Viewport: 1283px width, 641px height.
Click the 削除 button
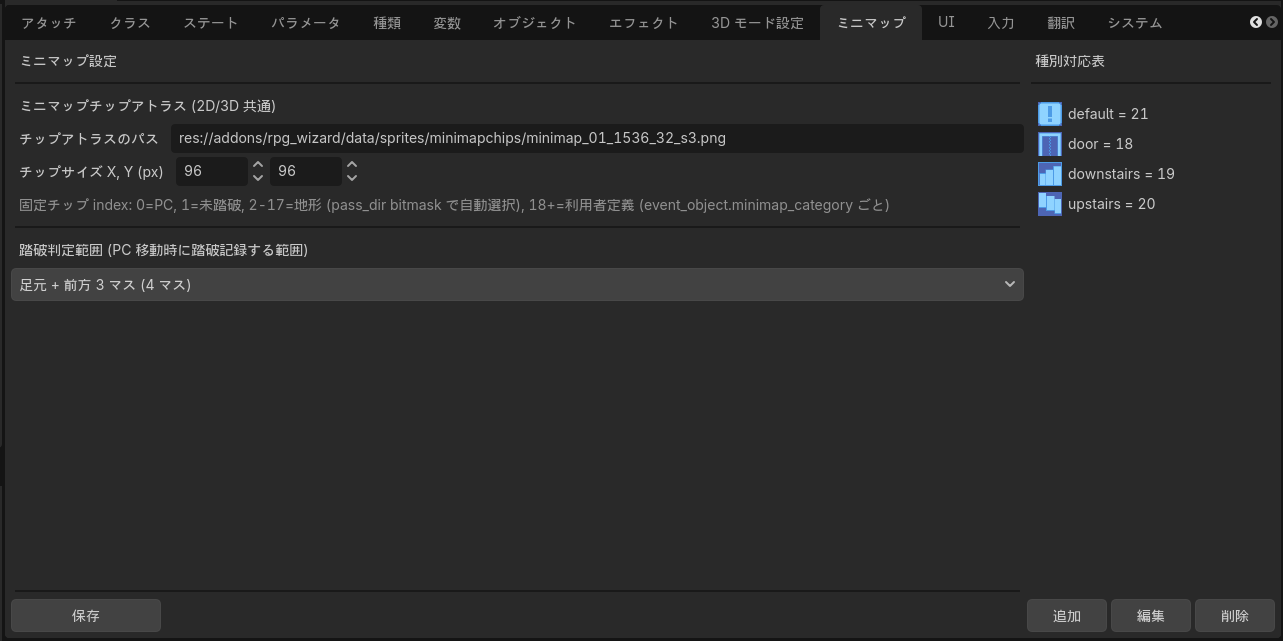(x=1235, y=616)
